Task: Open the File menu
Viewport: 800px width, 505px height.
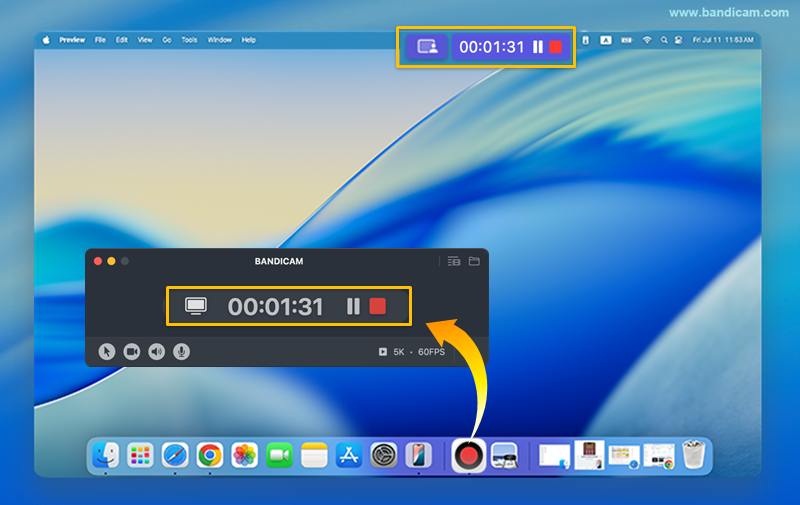Action: point(100,40)
